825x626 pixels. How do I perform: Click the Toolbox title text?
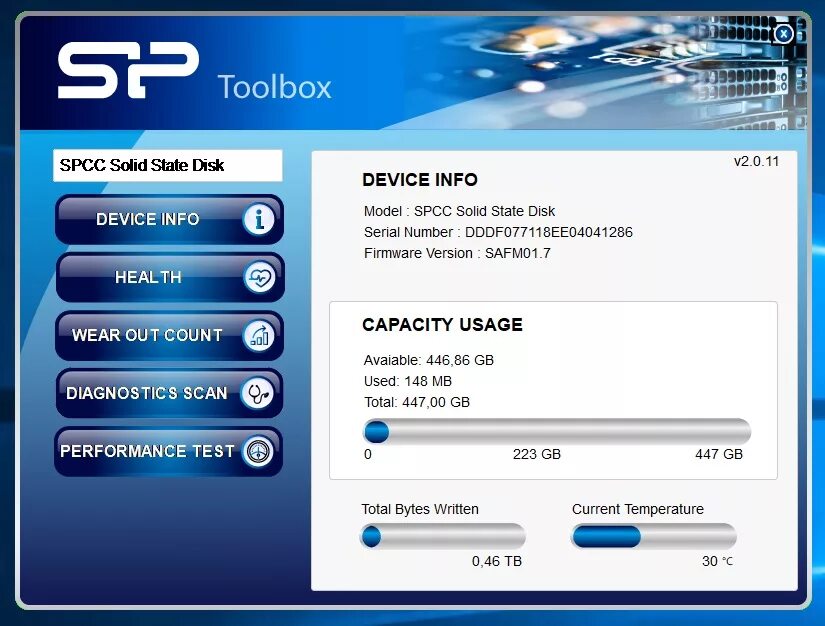coord(275,87)
